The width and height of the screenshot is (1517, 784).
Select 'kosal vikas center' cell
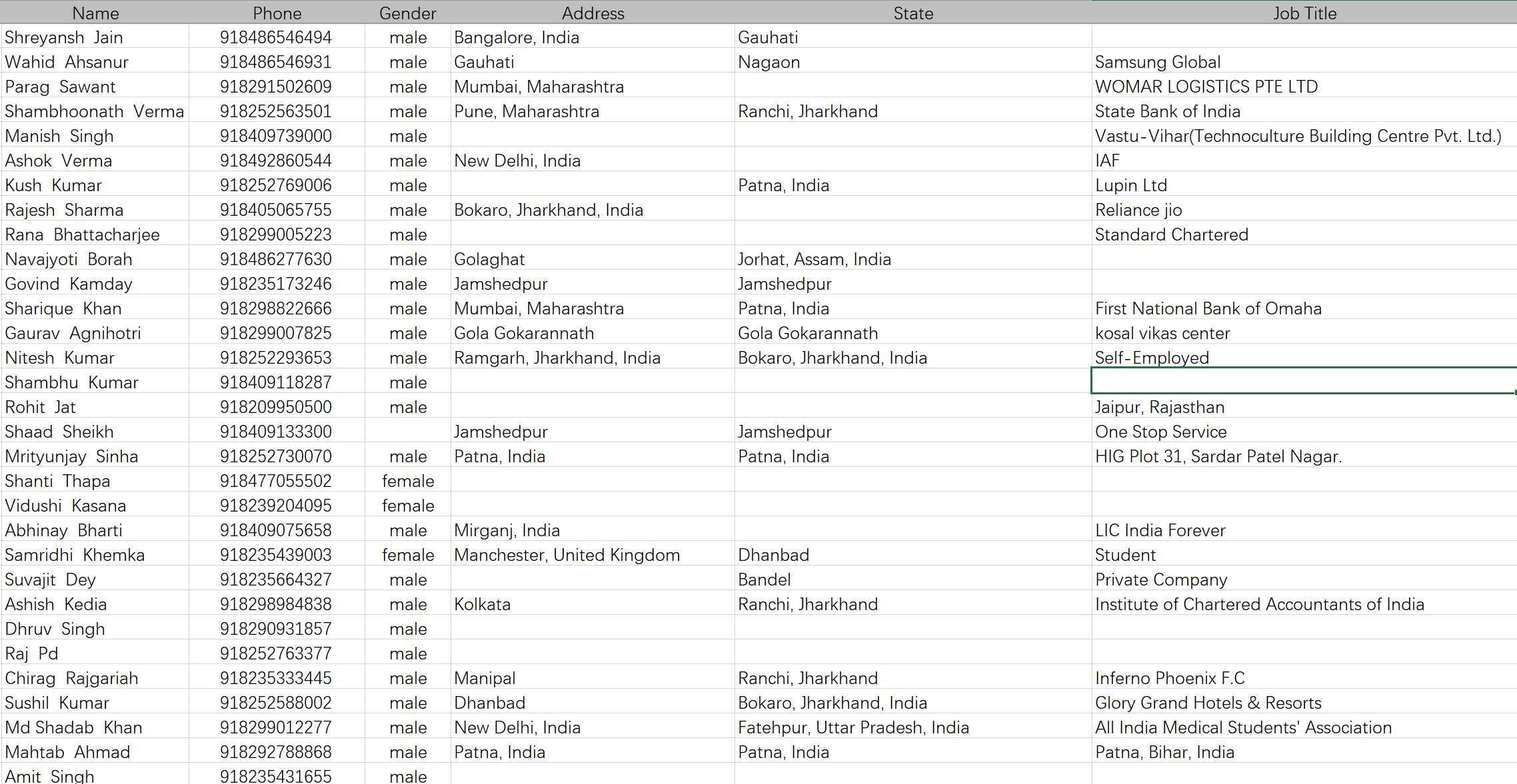coord(1304,333)
